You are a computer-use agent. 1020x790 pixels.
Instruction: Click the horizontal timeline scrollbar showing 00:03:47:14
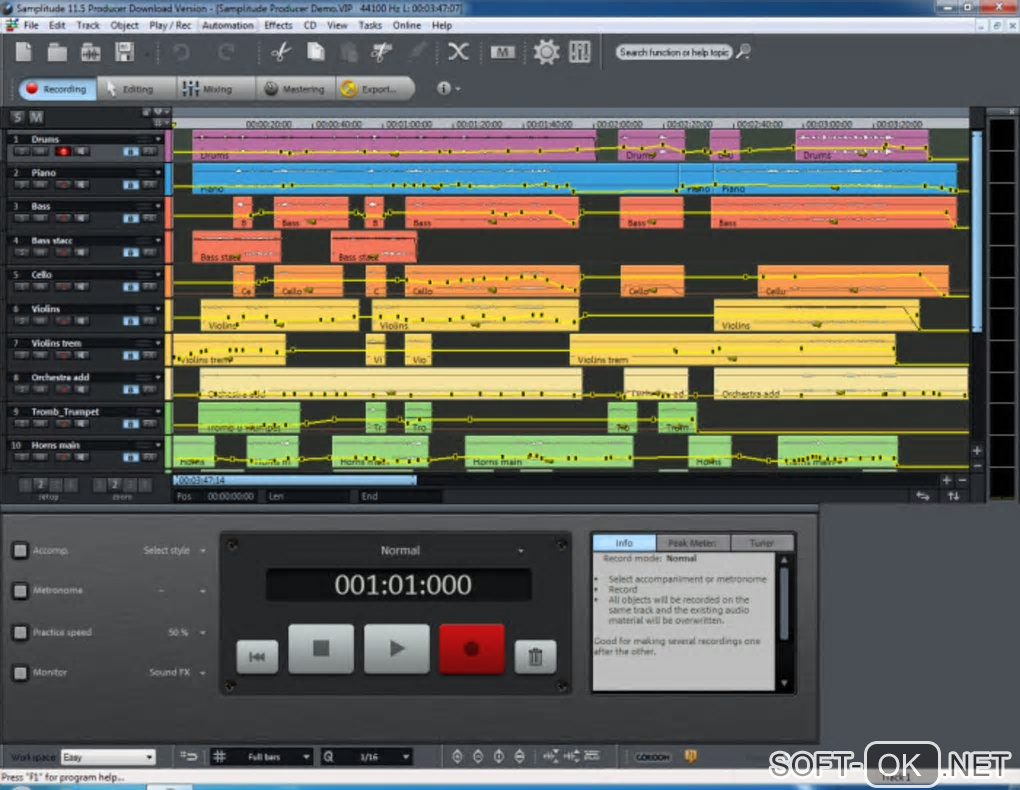coord(295,480)
